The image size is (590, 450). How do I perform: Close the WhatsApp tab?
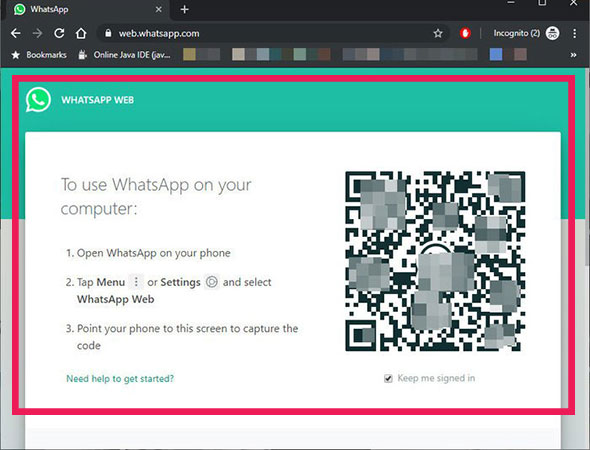pos(159,9)
